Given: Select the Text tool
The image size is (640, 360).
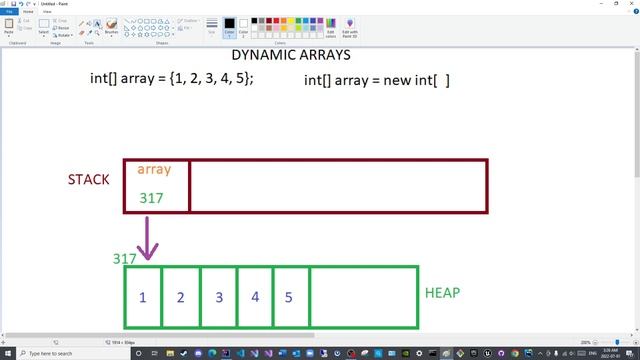Looking at the screenshot, I should coord(97,24).
